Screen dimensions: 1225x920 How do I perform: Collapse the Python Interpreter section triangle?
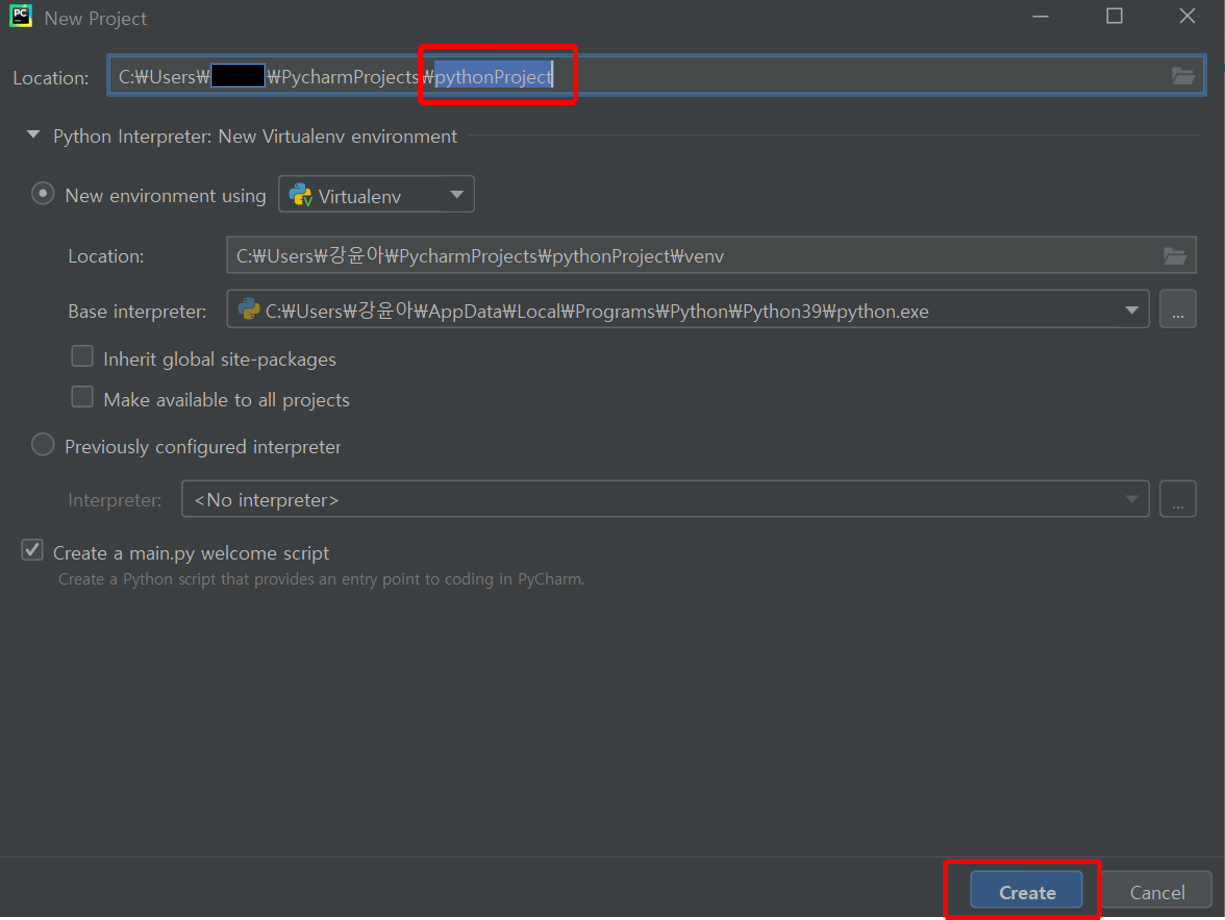33,135
